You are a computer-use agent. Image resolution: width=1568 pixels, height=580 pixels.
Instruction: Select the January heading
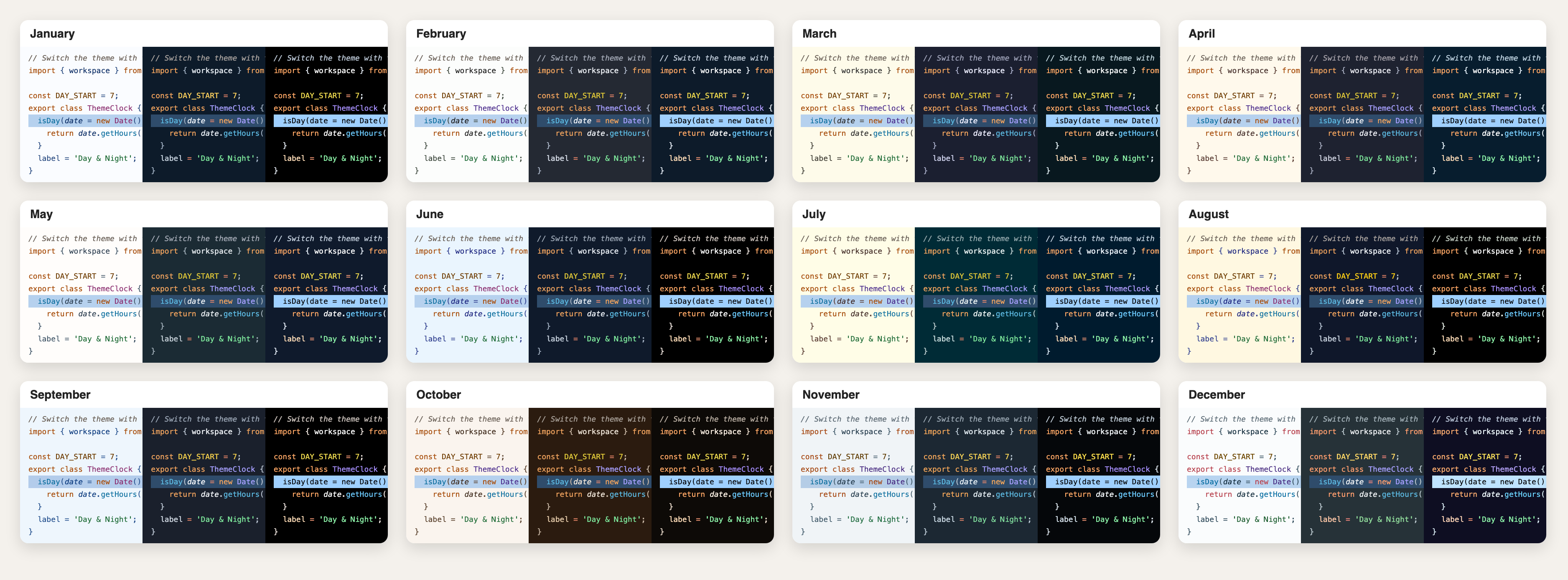[52, 34]
